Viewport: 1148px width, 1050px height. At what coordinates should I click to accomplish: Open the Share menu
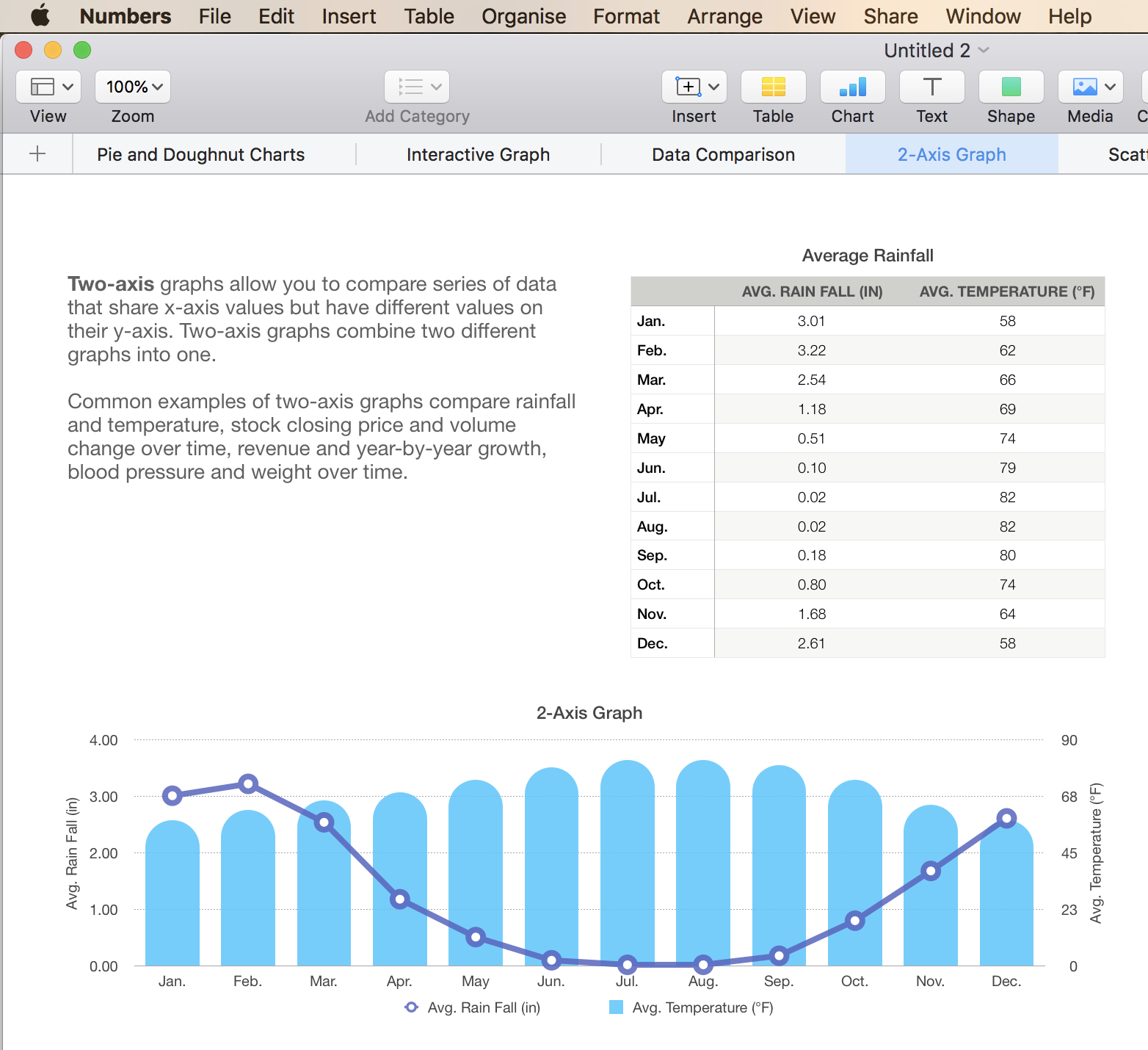[890, 16]
